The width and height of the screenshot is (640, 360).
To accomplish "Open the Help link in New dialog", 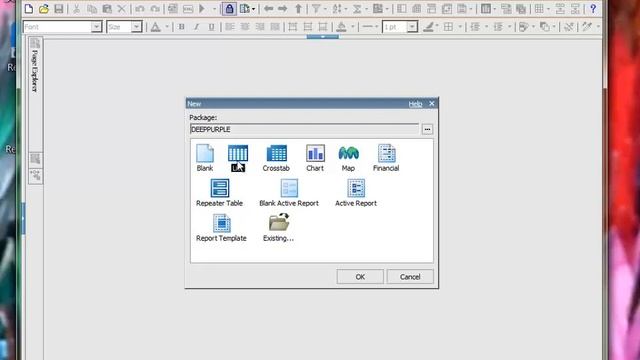I will tap(415, 104).
